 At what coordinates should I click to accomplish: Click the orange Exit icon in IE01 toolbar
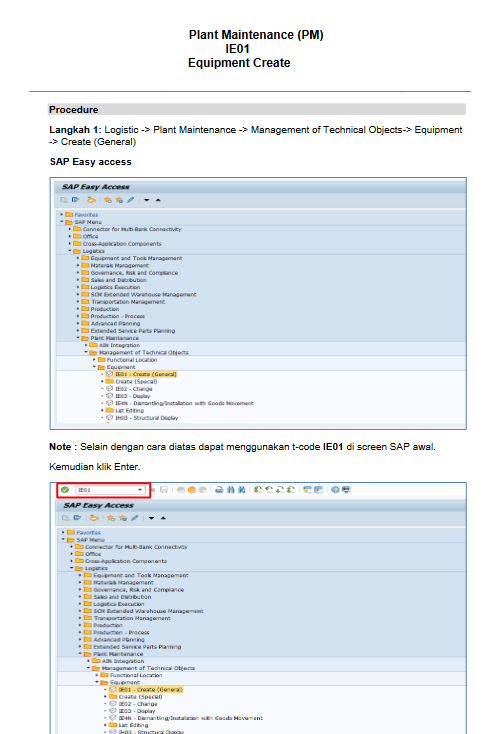191,490
